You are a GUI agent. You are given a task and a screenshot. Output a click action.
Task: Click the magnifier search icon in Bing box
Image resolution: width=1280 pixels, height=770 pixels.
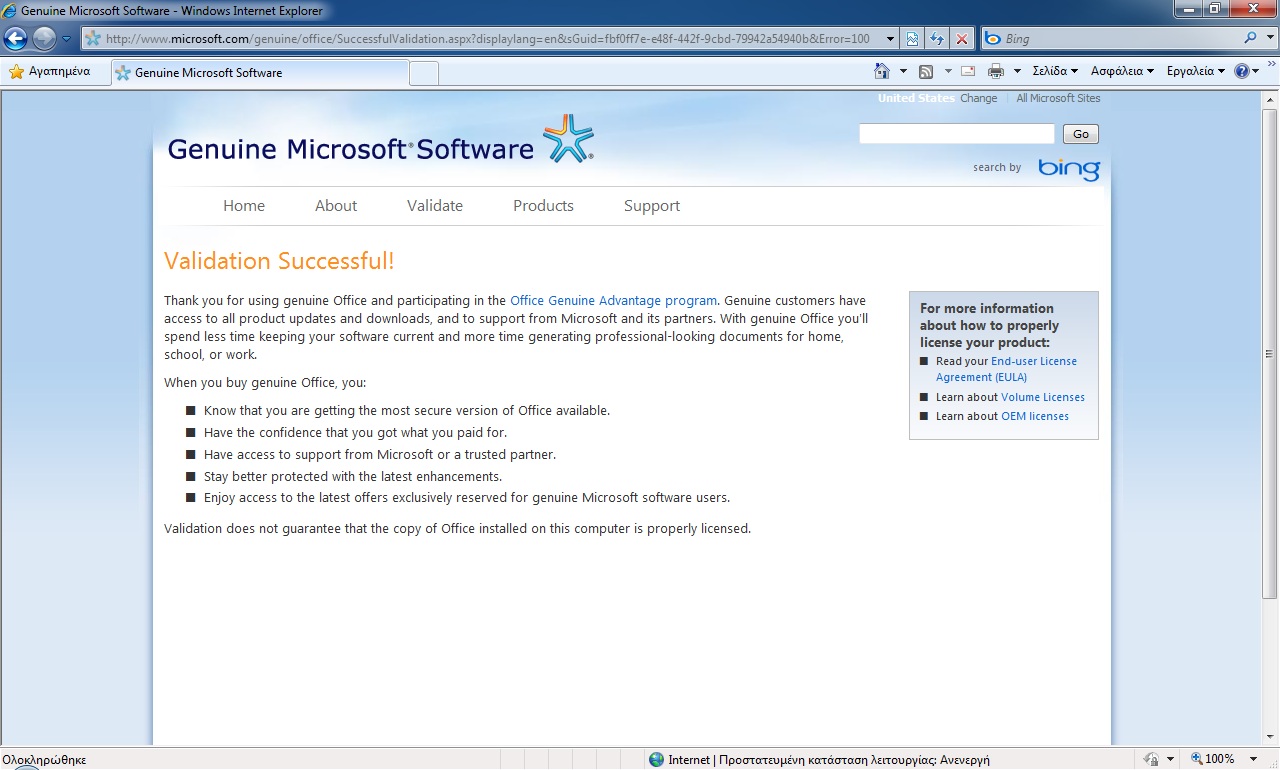[1250, 39]
